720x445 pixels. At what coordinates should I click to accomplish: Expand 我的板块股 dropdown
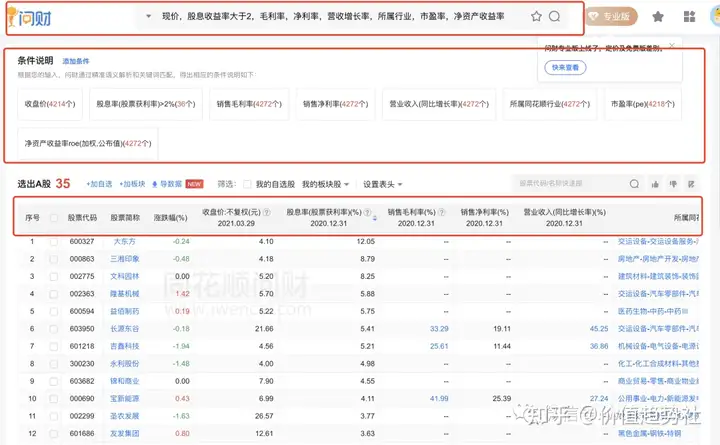[x=346, y=185]
